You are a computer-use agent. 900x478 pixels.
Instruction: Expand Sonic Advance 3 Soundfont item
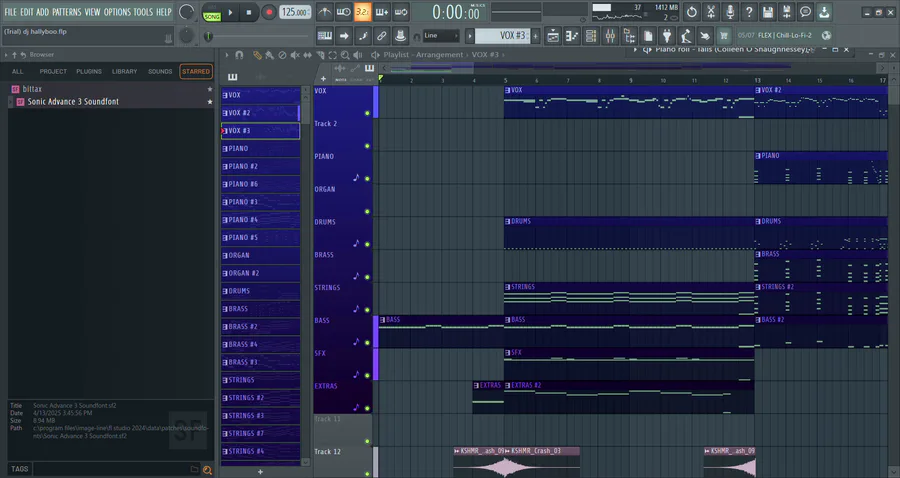tap(11, 102)
